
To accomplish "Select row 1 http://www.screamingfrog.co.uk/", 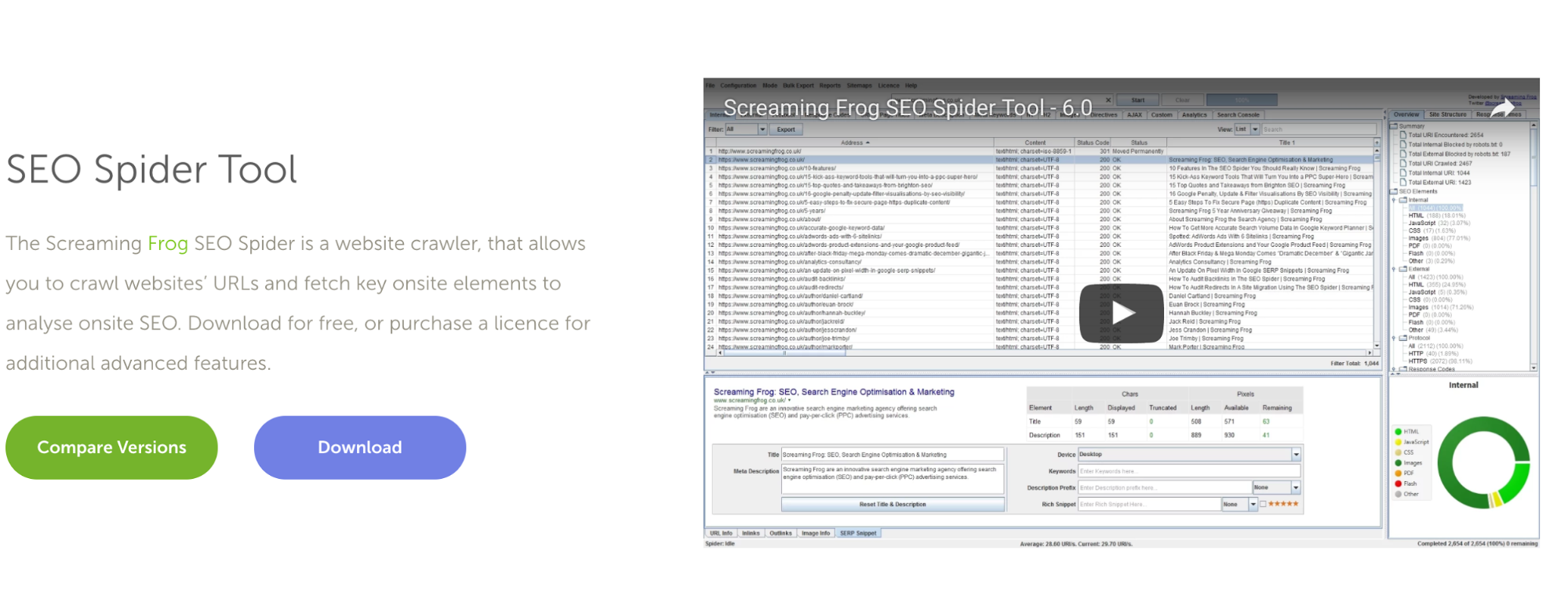I will pyautogui.click(x=1039, y=151).
